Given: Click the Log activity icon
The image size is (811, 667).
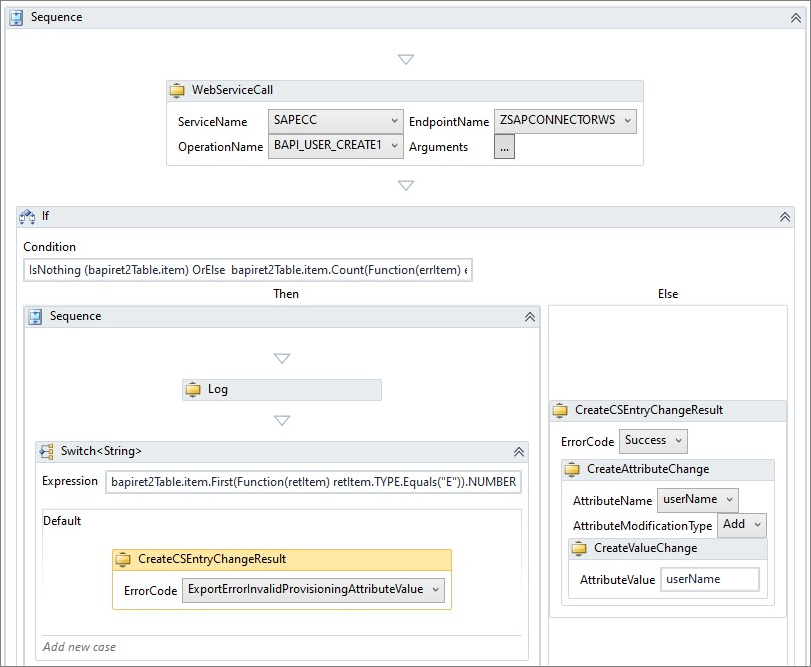Looking at the screenshot, I should (x=193, y=390).
